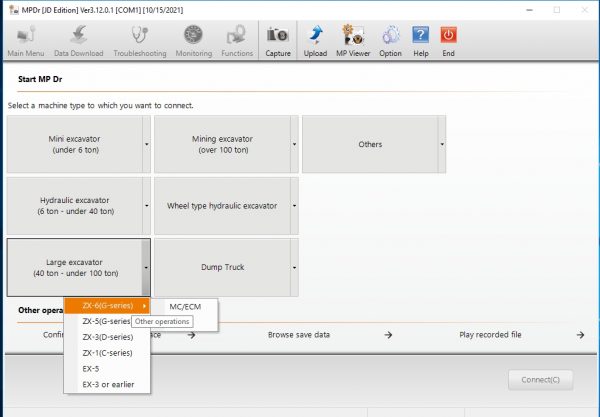This screenshot has width=600, height=417.
Task: Choose ZX-3(D-series) menu entry
Action: coord(107,337)
